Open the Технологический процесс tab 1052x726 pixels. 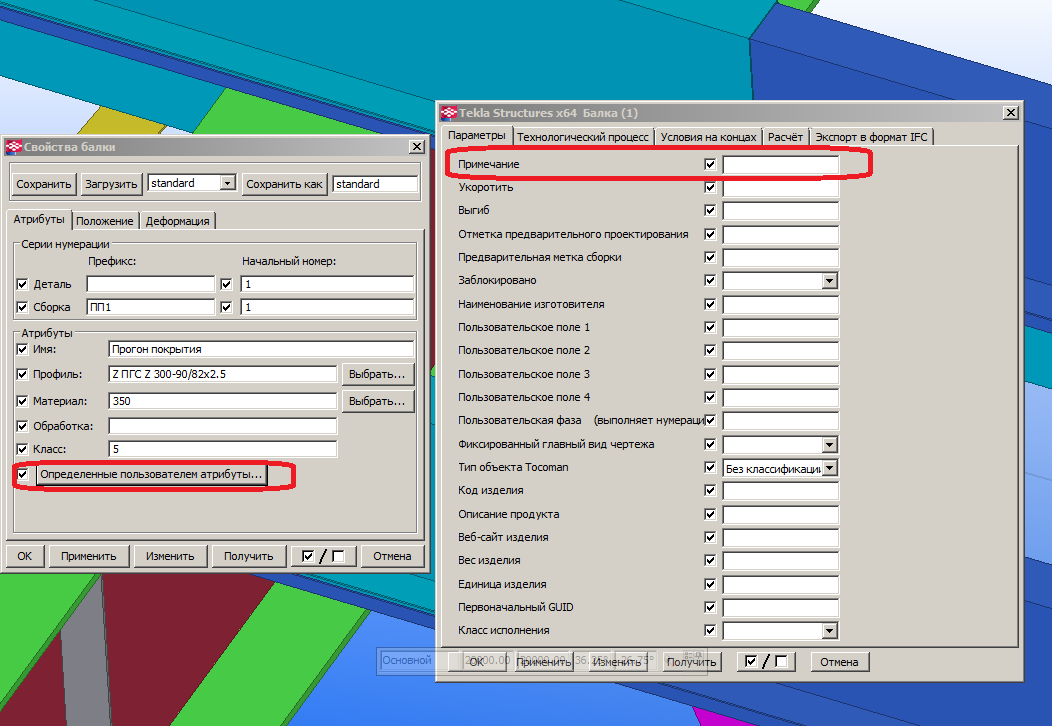tap(584, 137)
